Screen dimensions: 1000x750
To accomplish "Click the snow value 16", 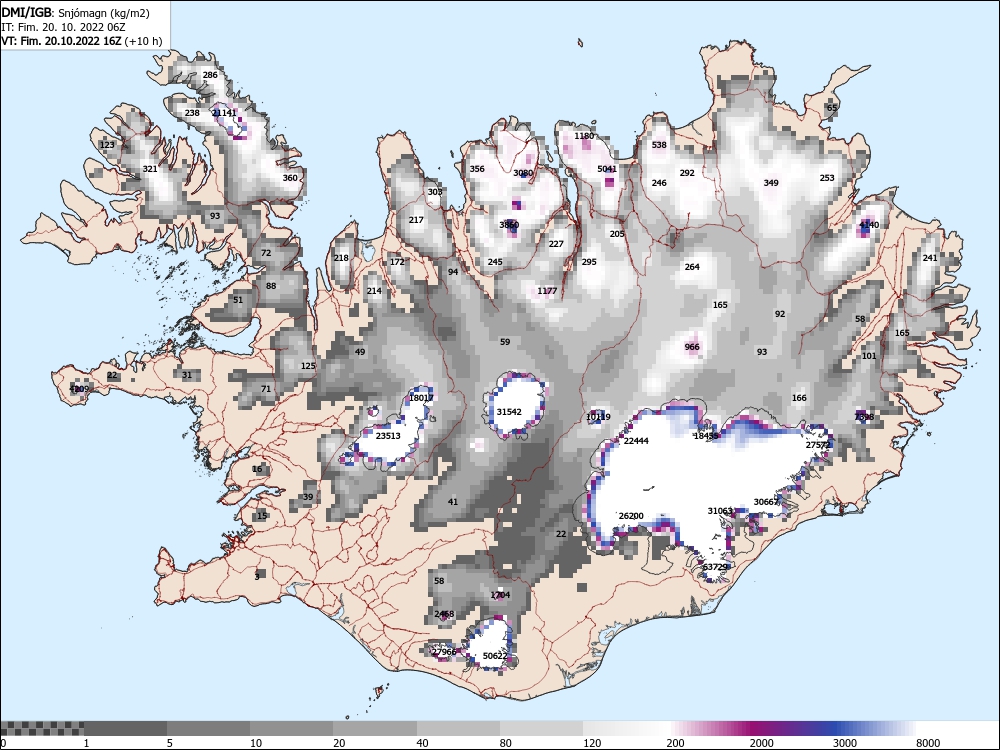I will [x=257, y=469].
